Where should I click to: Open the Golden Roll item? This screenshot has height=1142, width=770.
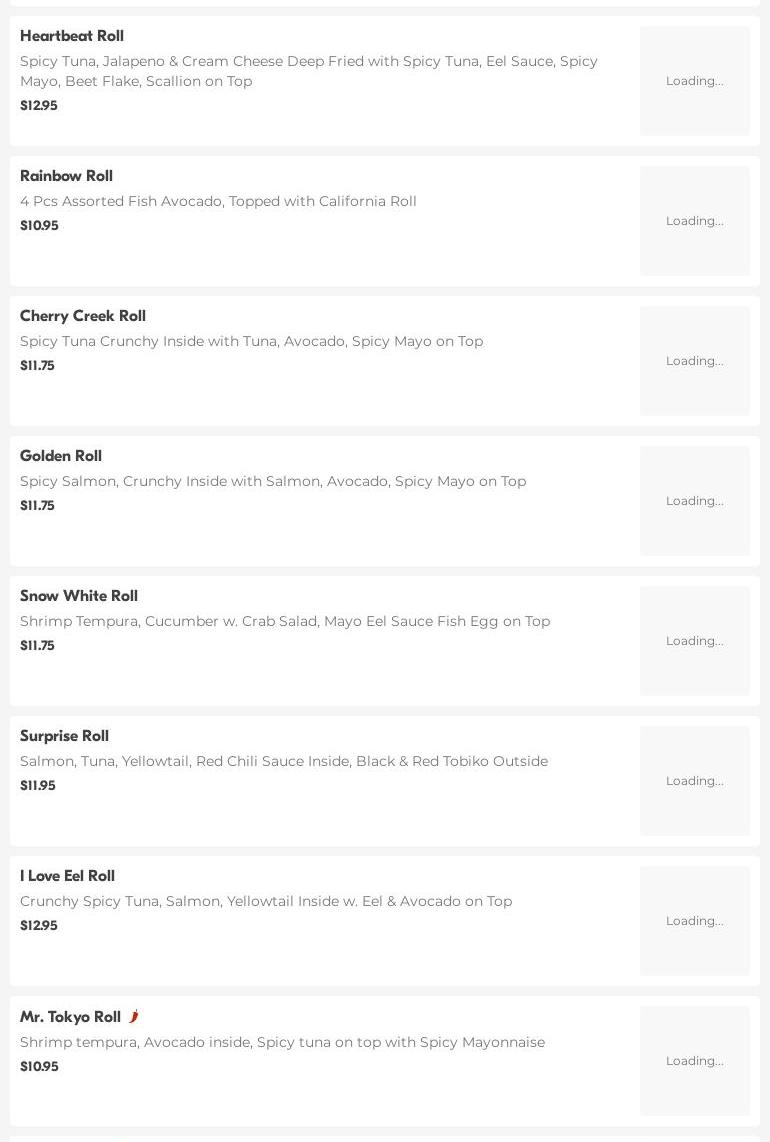[x=61, y=456]
